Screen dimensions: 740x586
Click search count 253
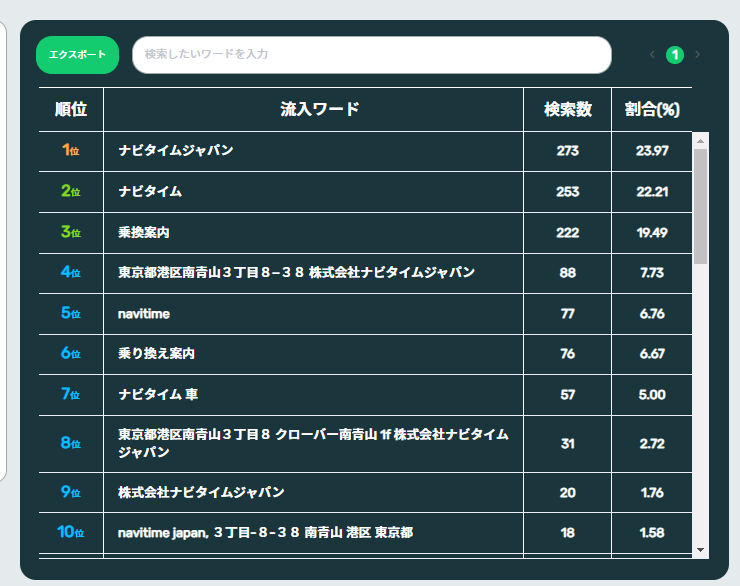[568, 192]
